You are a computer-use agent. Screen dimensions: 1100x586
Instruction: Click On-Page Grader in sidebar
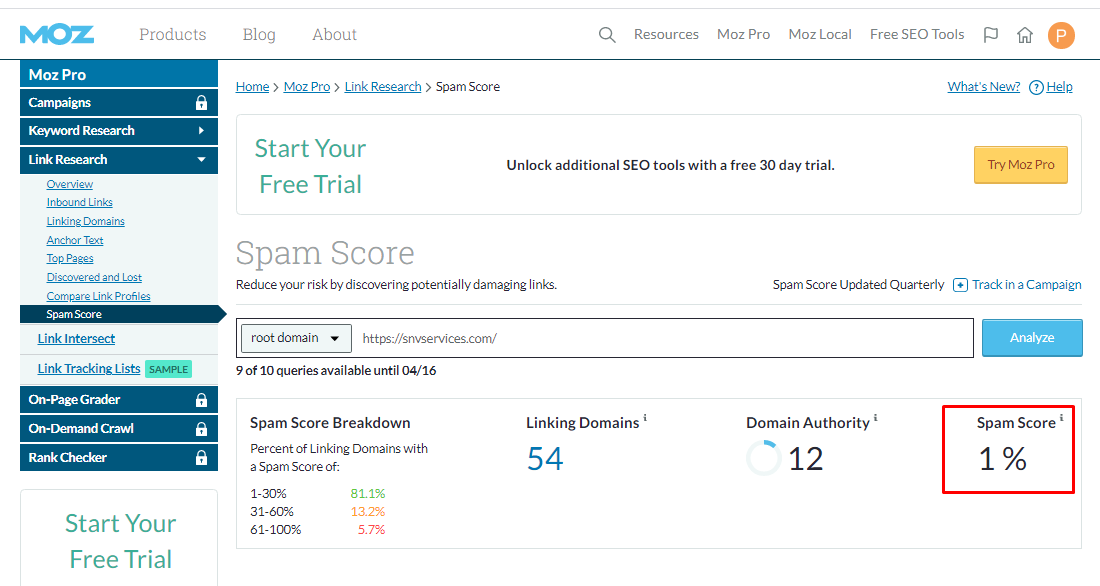tap(119, 400)
